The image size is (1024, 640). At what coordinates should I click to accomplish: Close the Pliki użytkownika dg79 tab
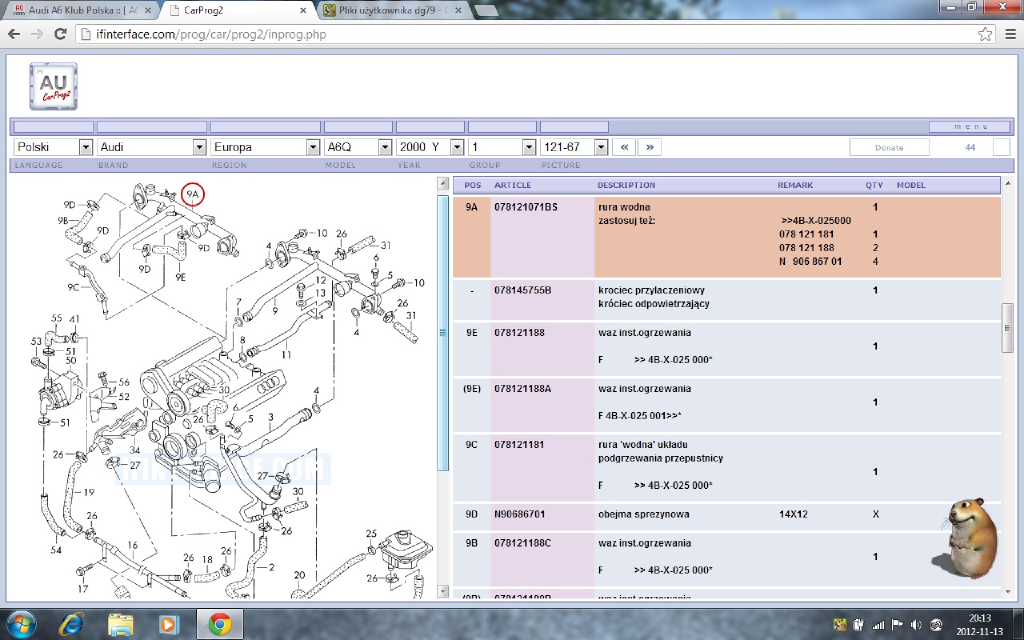[458, 10]
